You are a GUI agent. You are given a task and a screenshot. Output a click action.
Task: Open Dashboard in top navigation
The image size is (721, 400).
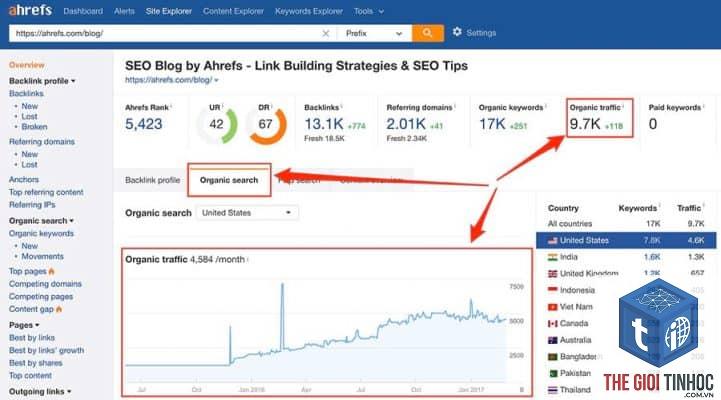[x=83, y=11]
